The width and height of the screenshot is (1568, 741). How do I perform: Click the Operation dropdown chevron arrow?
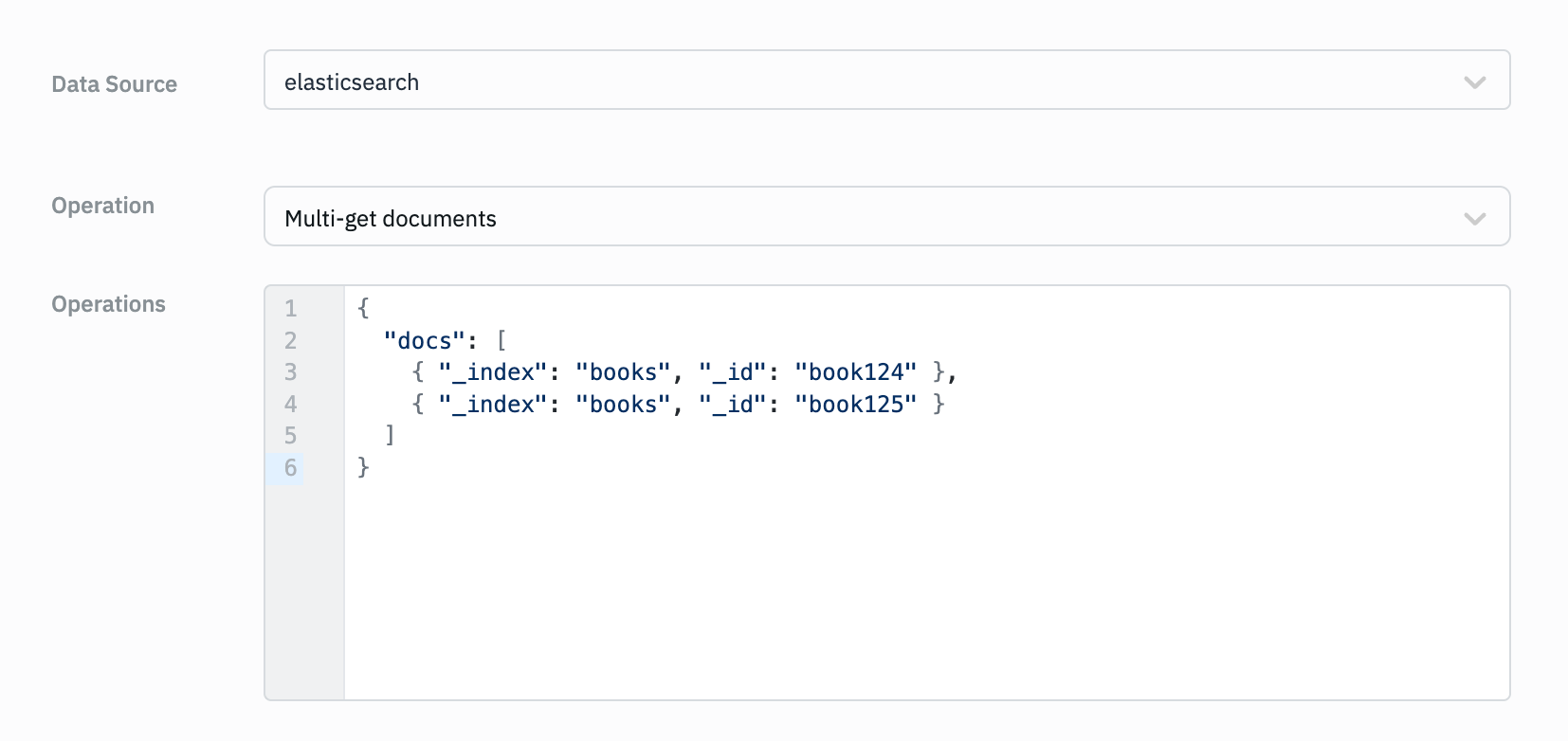pyautogui.click(x=1474, y=219)
